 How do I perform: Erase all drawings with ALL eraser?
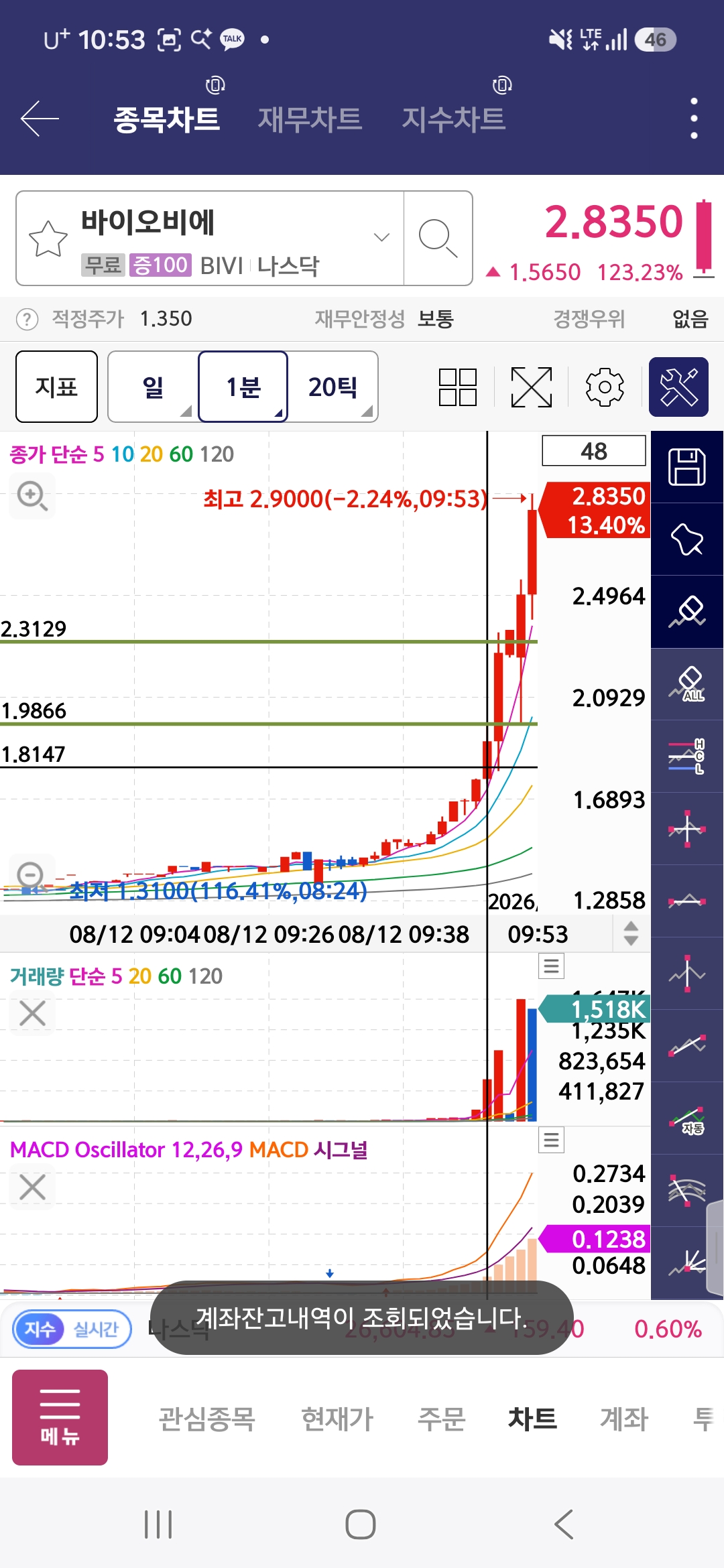pyautogui.click(x=687, y=684)
